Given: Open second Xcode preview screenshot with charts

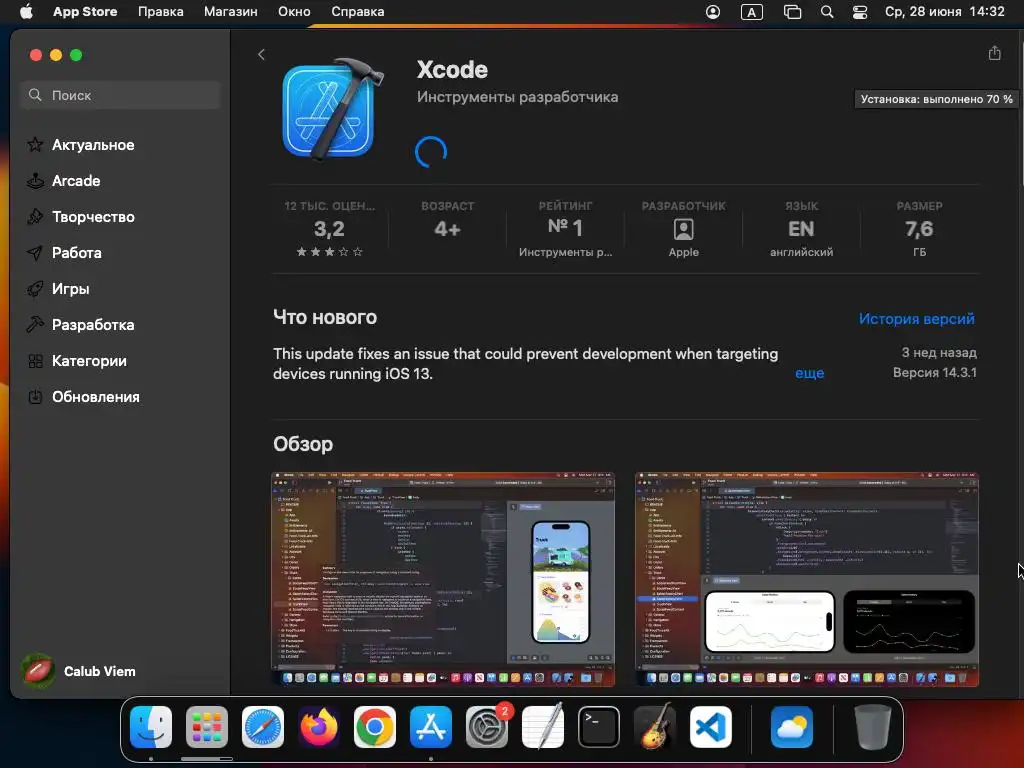Looking at the screenshot, I should (x=807, y=579).
